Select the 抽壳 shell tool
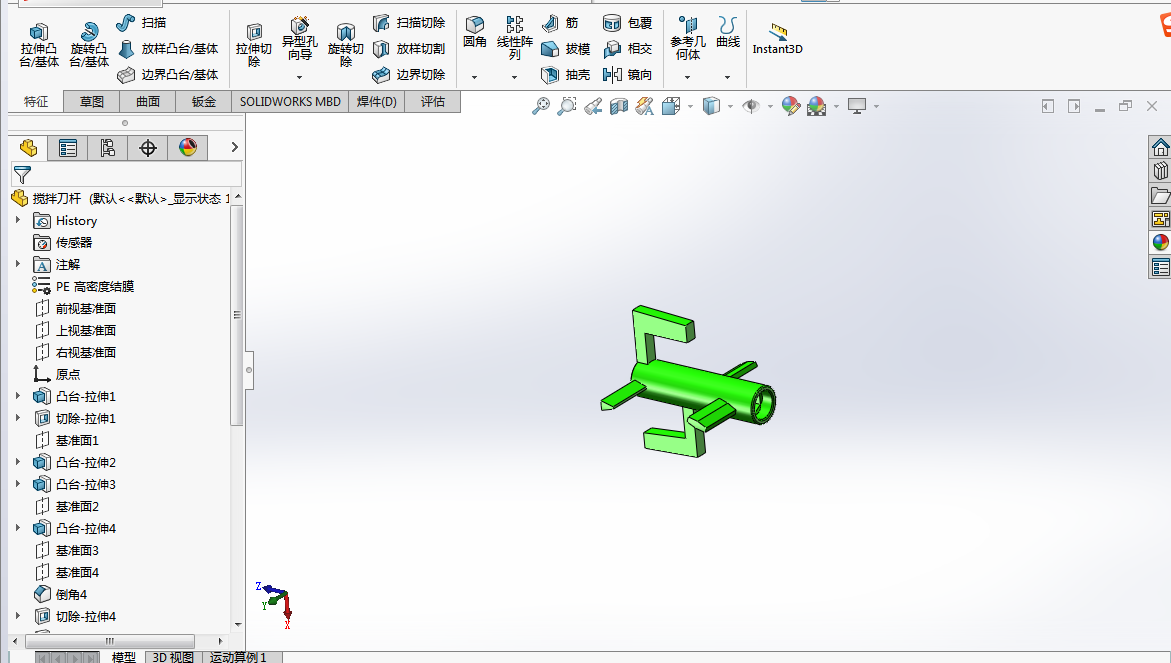 click(x=565, y=75)
